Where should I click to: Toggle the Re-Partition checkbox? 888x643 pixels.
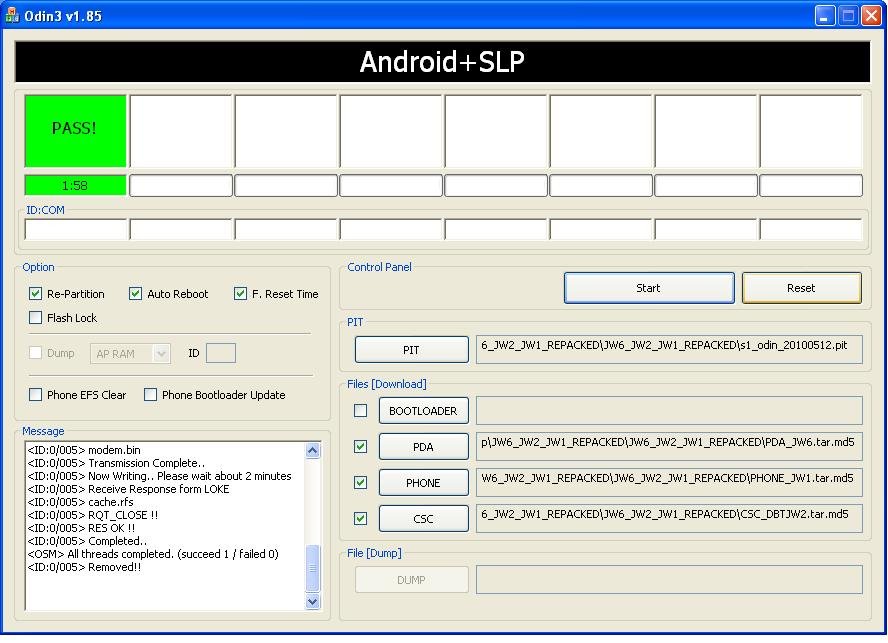point(35,293)
